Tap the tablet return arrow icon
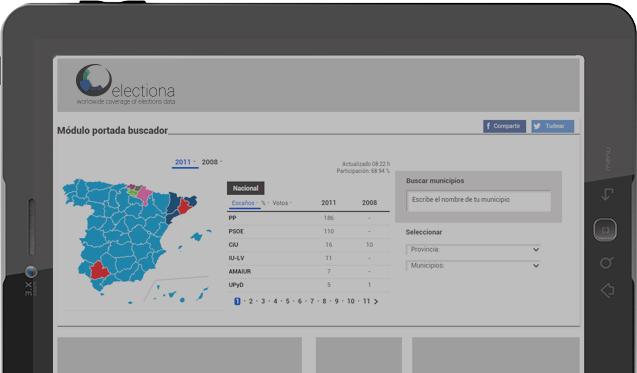Viewport: 637px width, 373px height. [x=607, y=194]
